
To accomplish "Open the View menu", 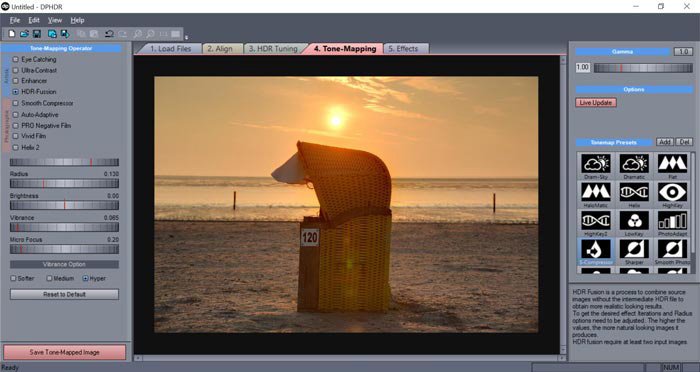I will pyautogui.click(x=55, y=20).
